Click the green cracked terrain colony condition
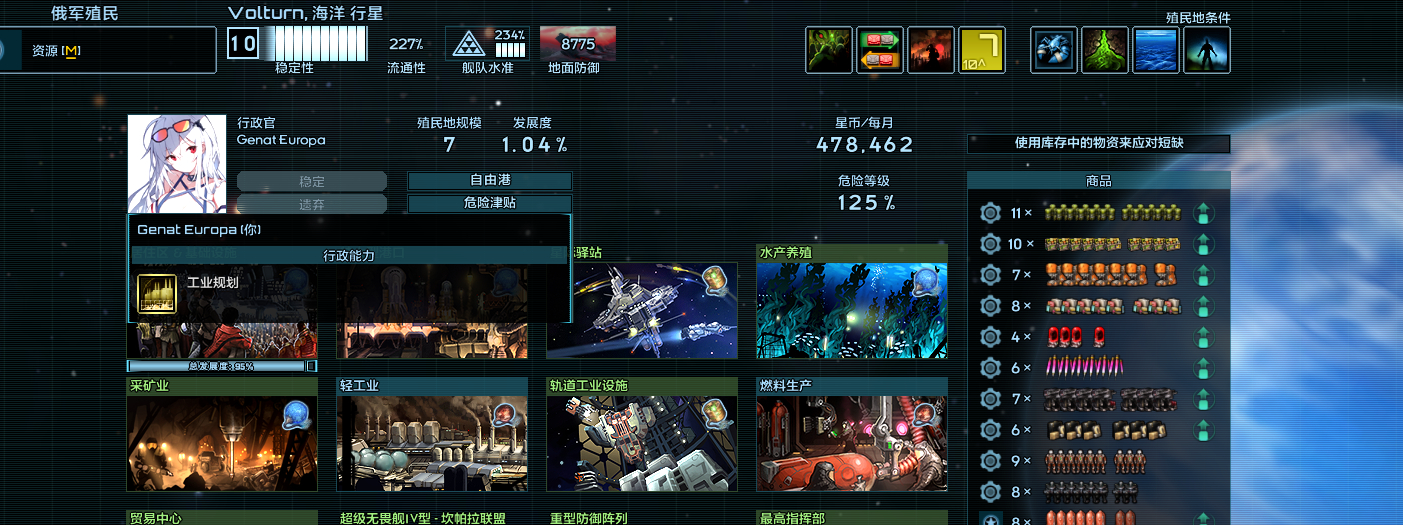Screen dimensions: 1403x525 click(1105, 50)
